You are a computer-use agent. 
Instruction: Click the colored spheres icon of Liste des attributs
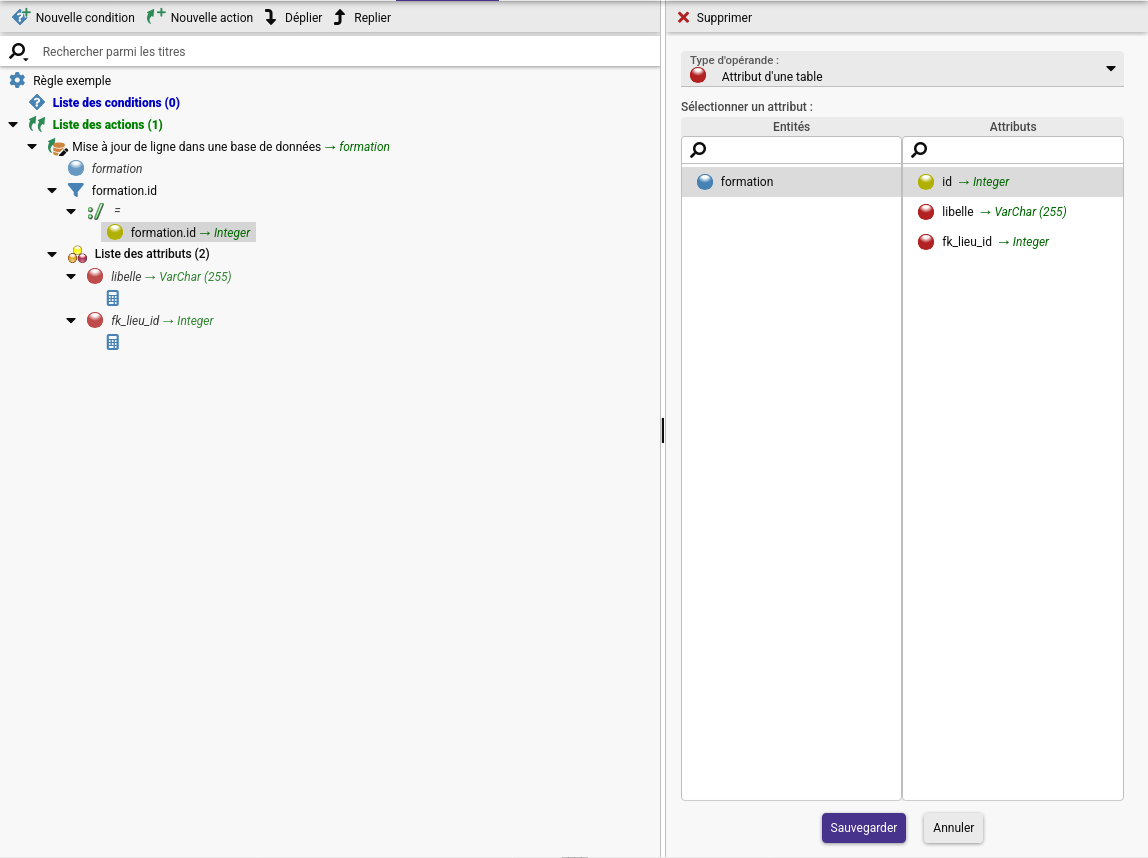78,254
